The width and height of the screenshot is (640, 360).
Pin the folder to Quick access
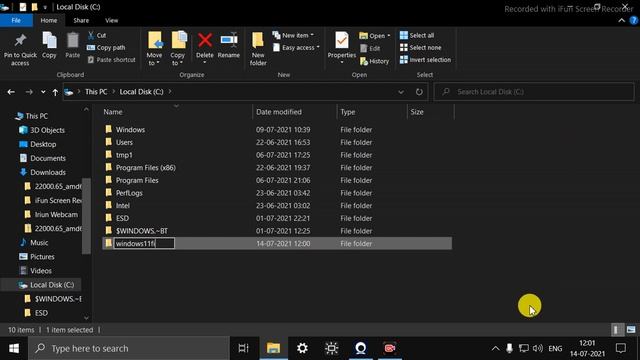(x=20, y=49)
